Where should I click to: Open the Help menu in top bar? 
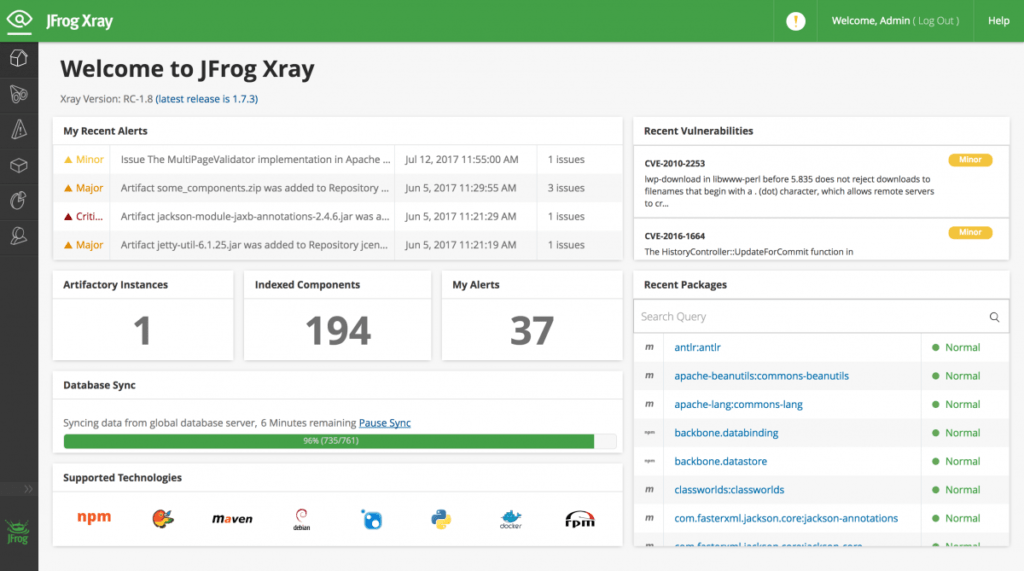point(998,21)
